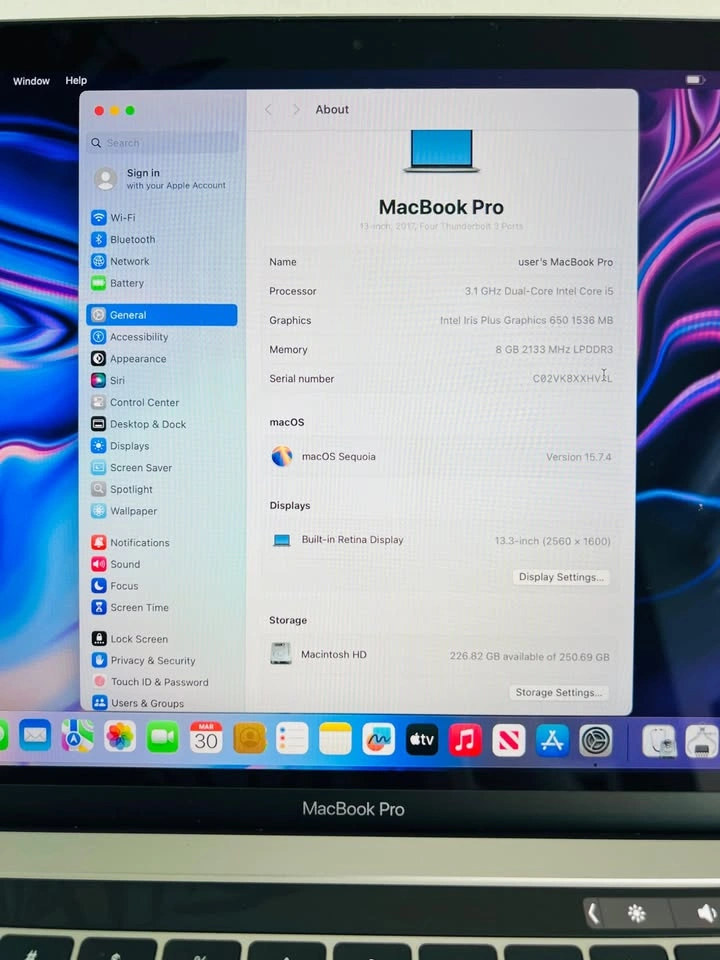Screen dimensions: 720x960
Task: Open the Help menu
Action: pyautogui.click(x=76, y=80)
